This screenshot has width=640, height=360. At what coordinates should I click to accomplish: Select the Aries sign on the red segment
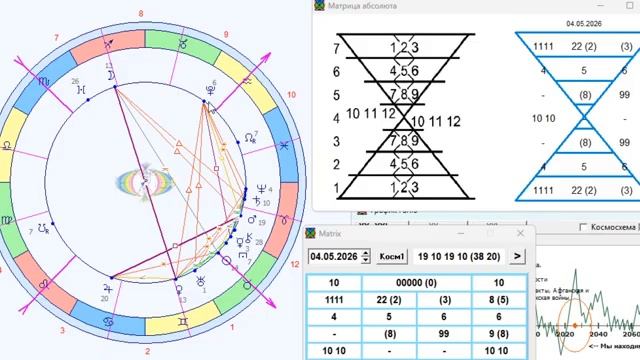[284, 220]
